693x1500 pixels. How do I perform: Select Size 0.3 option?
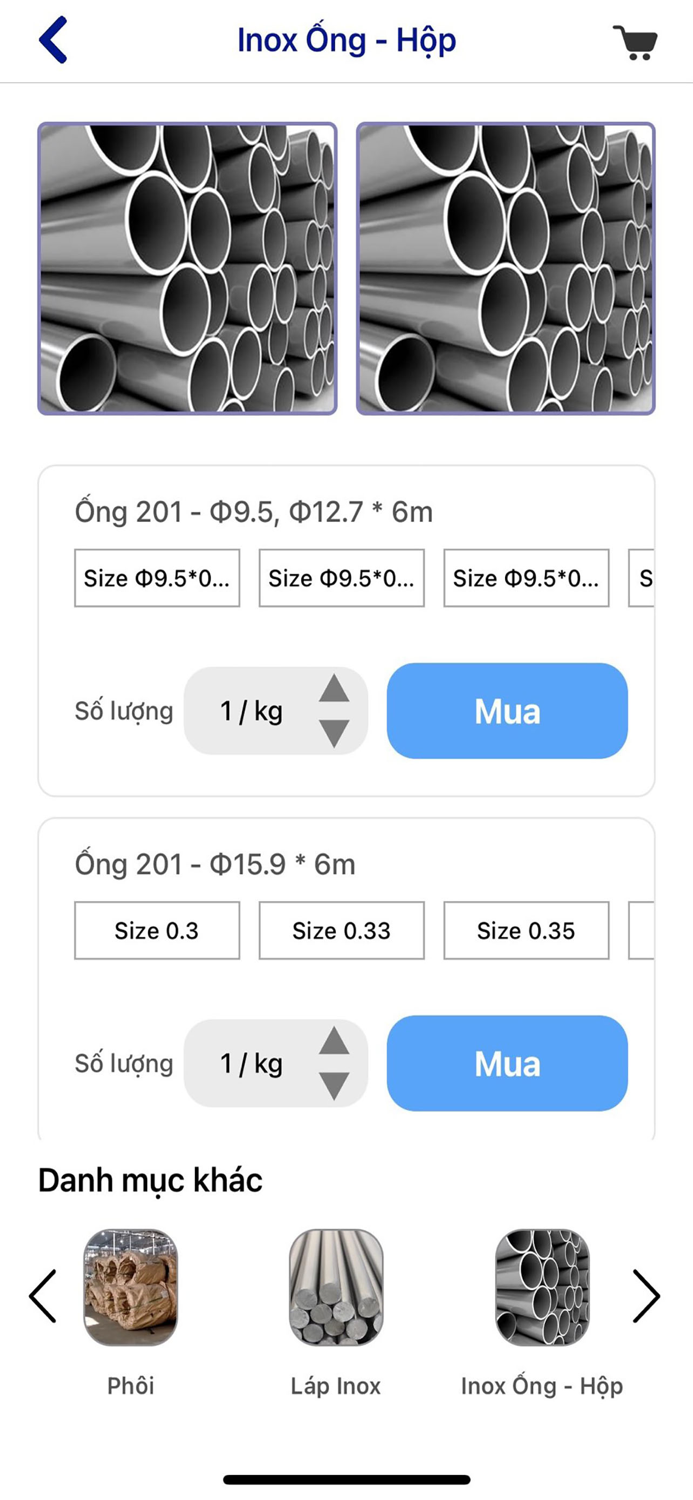(157, 931)
